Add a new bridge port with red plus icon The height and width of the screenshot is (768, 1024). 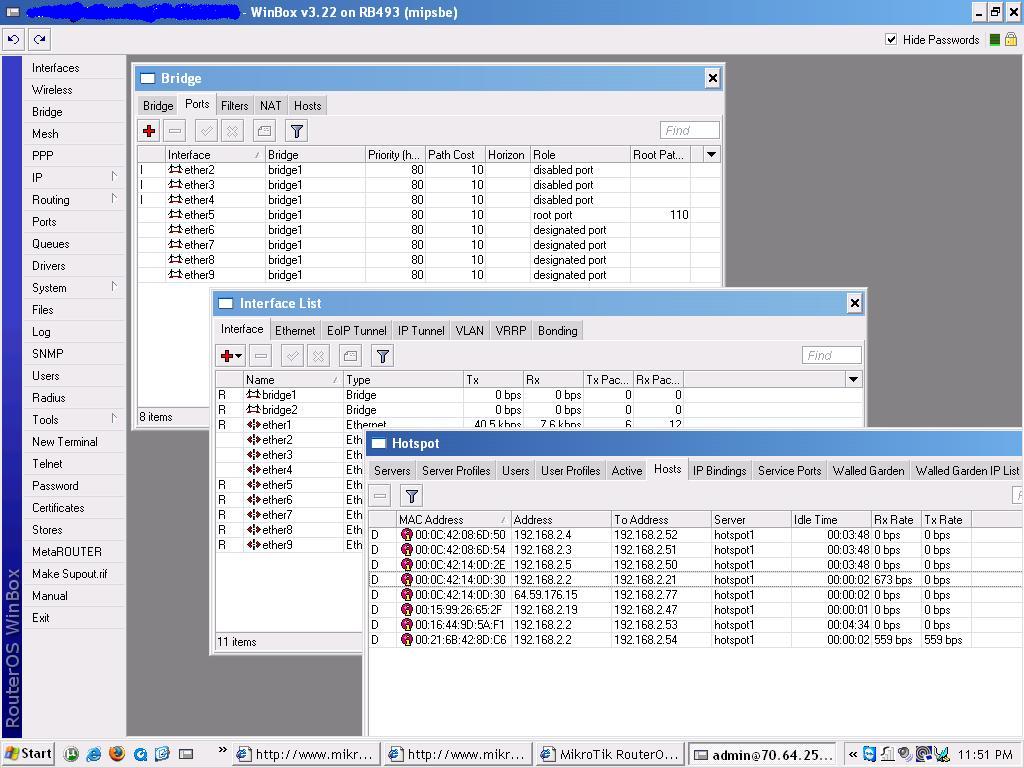(148, 130)
